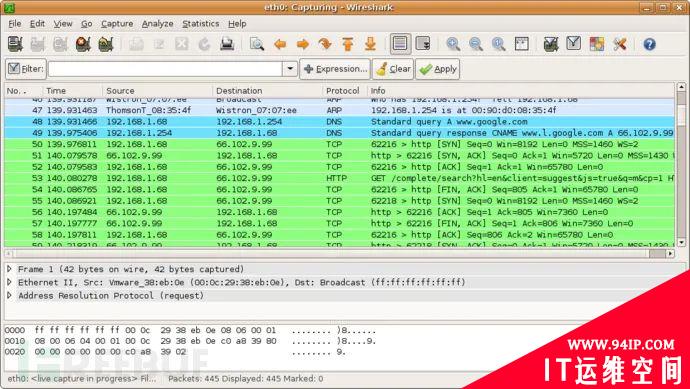
Task: Expand the Ethernet II details node
Action: pyautogui.click(x=9, y=282)
